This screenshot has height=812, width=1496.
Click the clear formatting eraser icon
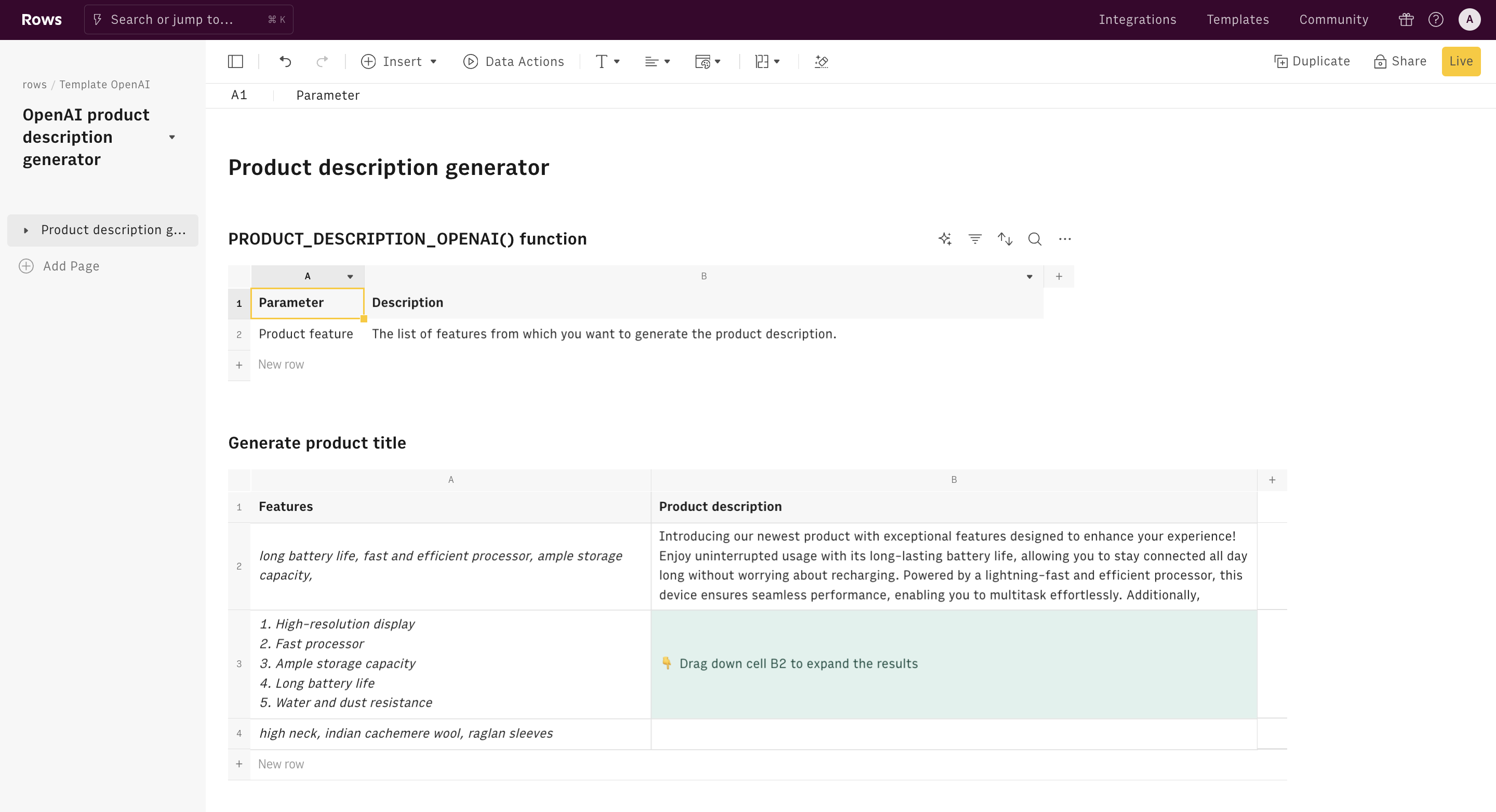(821, 62)
